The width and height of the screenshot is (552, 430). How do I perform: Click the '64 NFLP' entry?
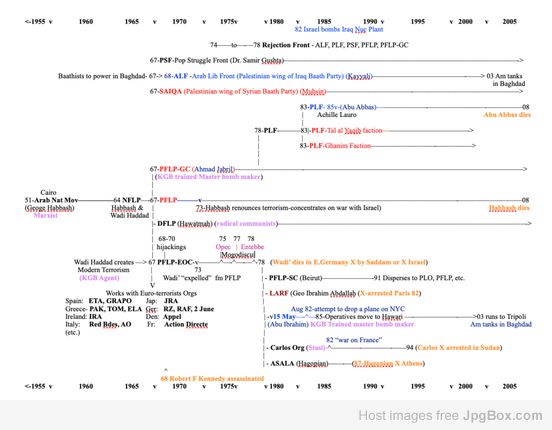pyautogui.click(x=127, y=200)
